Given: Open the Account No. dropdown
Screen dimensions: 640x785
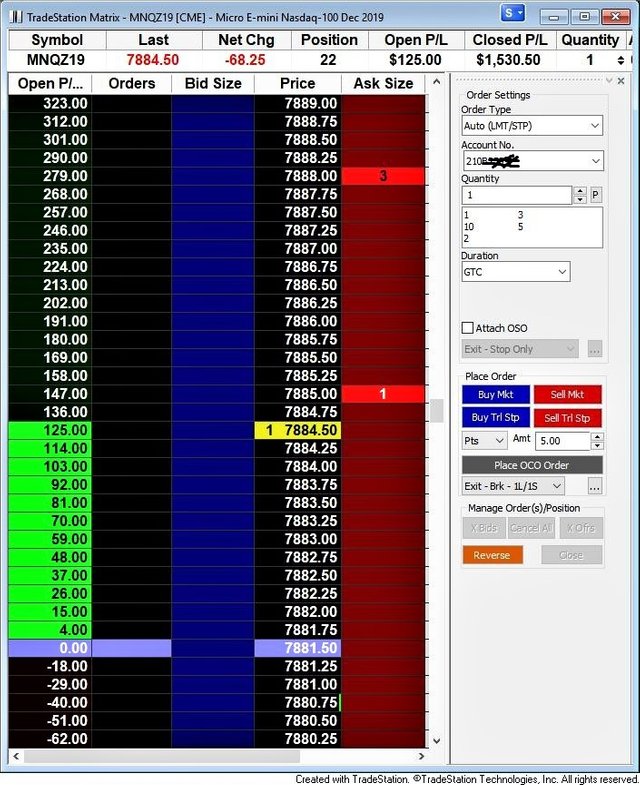Looking at the screenshot, I should [x=532, y=161].
